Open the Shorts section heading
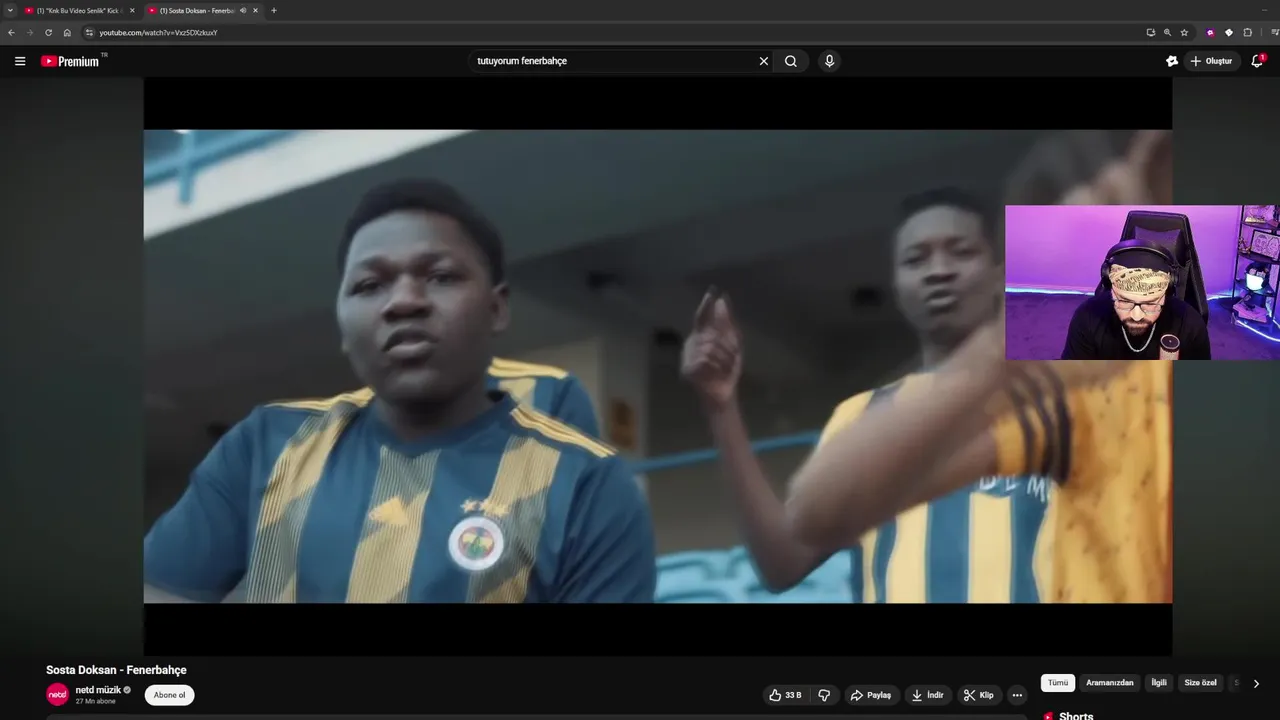This screenshot has height=720, width=1280. pos(1076,716)
